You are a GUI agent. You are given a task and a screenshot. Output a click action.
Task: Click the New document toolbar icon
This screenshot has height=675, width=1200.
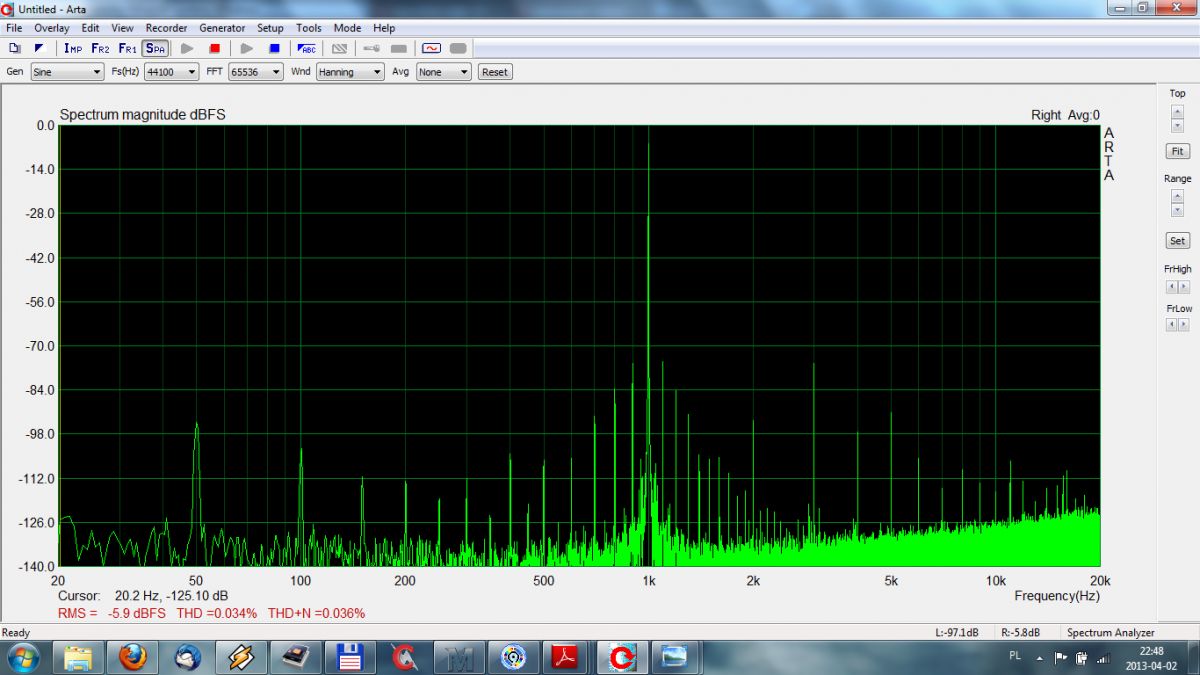click(x=14, y=48)
